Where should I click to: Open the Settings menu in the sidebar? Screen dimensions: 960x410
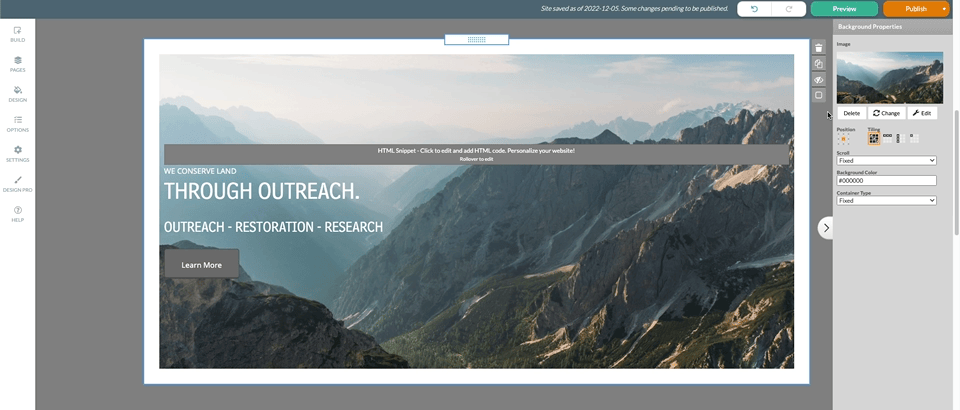[x=17, y=153]
